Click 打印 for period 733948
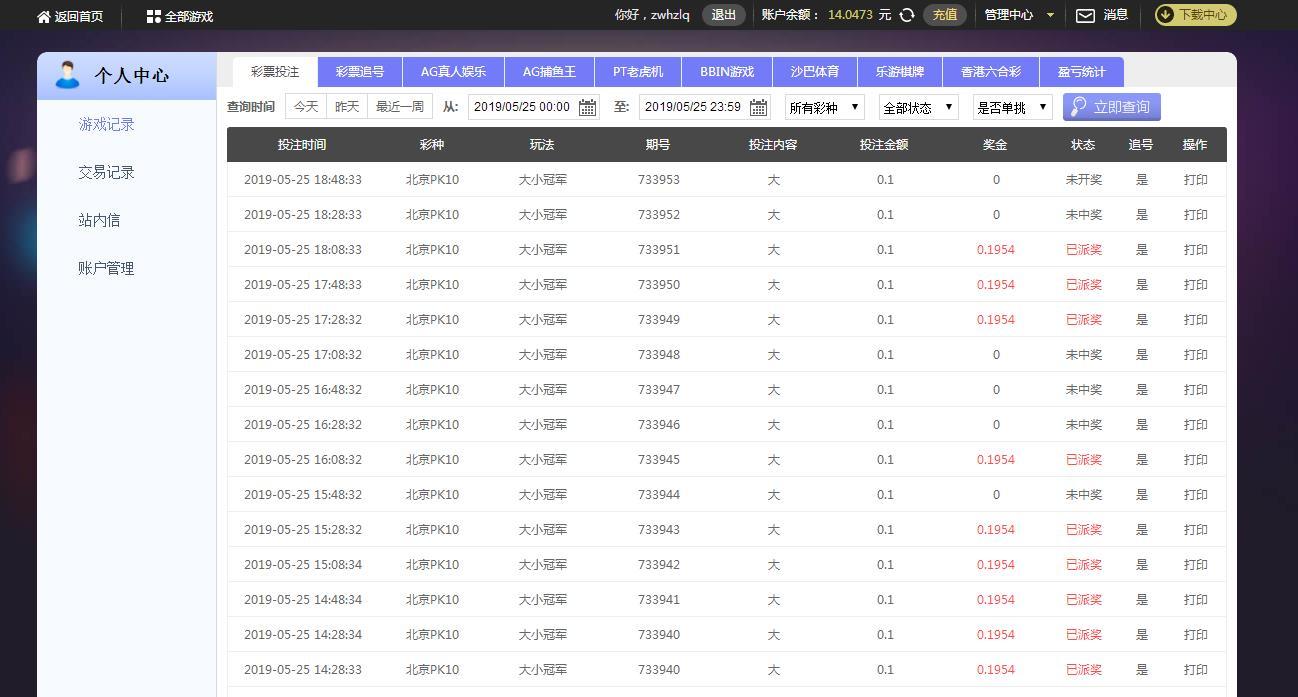This screenshot has width=1298, height=697. coord(1195,355)
